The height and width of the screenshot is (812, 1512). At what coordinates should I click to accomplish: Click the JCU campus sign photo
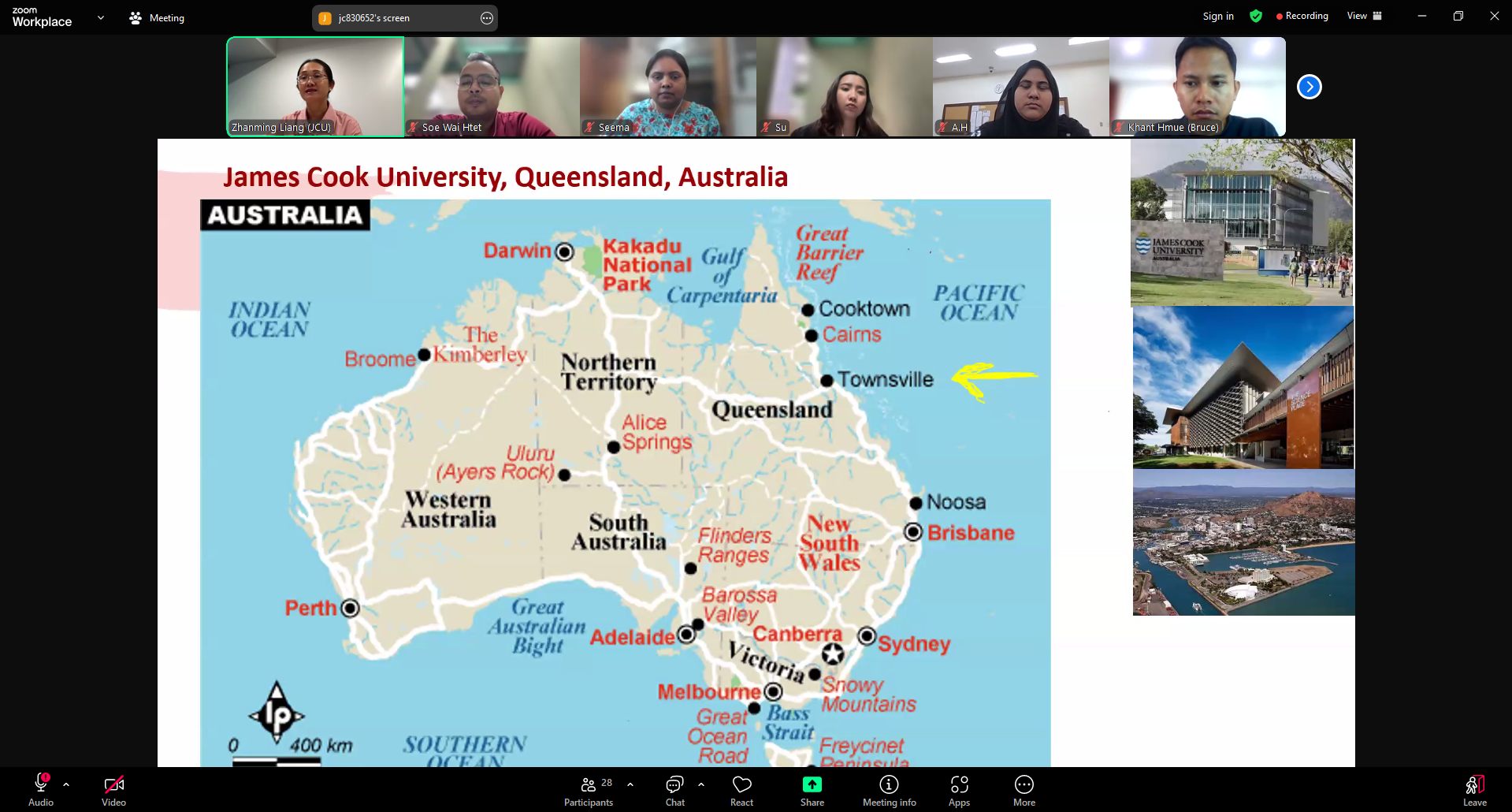1243,222
